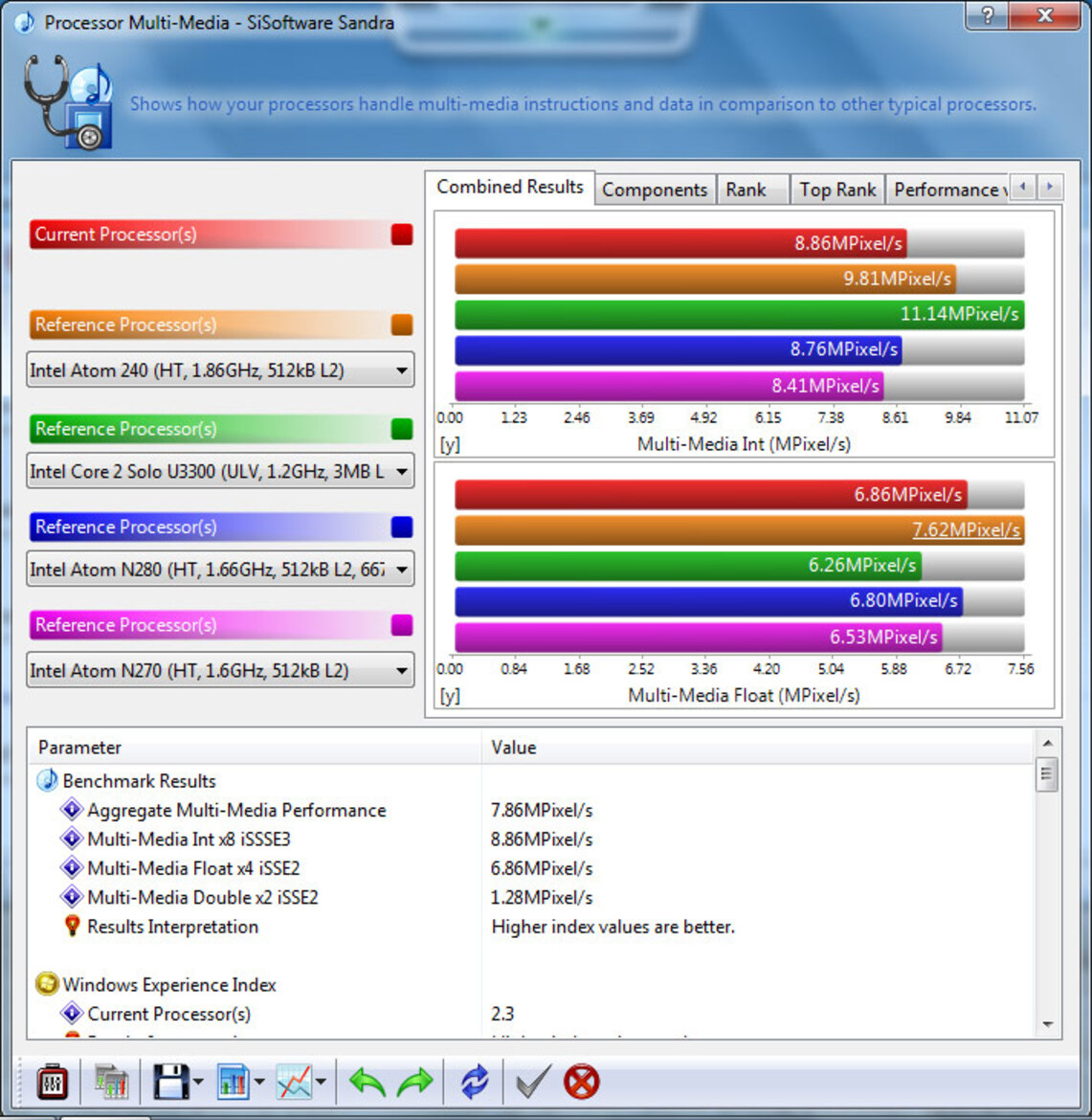Image resolution: width=1092 pixels, height=1120 pixels.
Task: Click the bar chart view icon
Action: pyautogui.click(x=233, y=1082)
